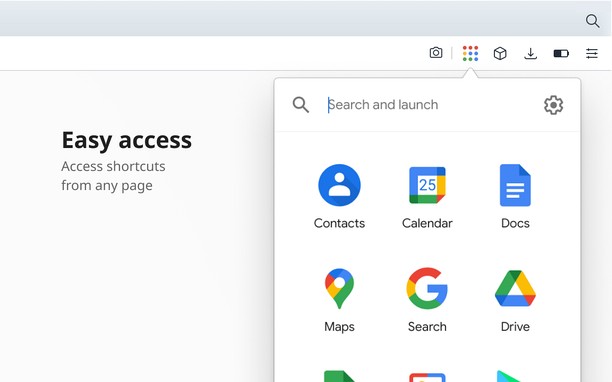612x382 pixels.
Task: Open launcher settings gear icon
Action: tap(553, 105)
